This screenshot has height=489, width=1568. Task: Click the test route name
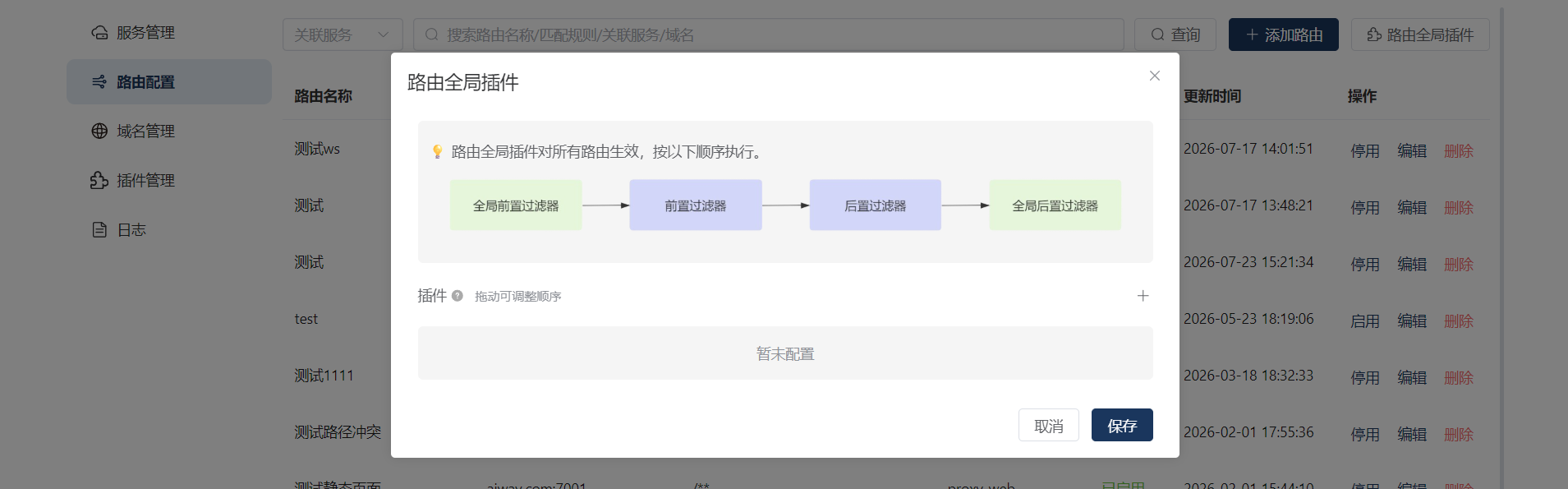pos(306,319)
